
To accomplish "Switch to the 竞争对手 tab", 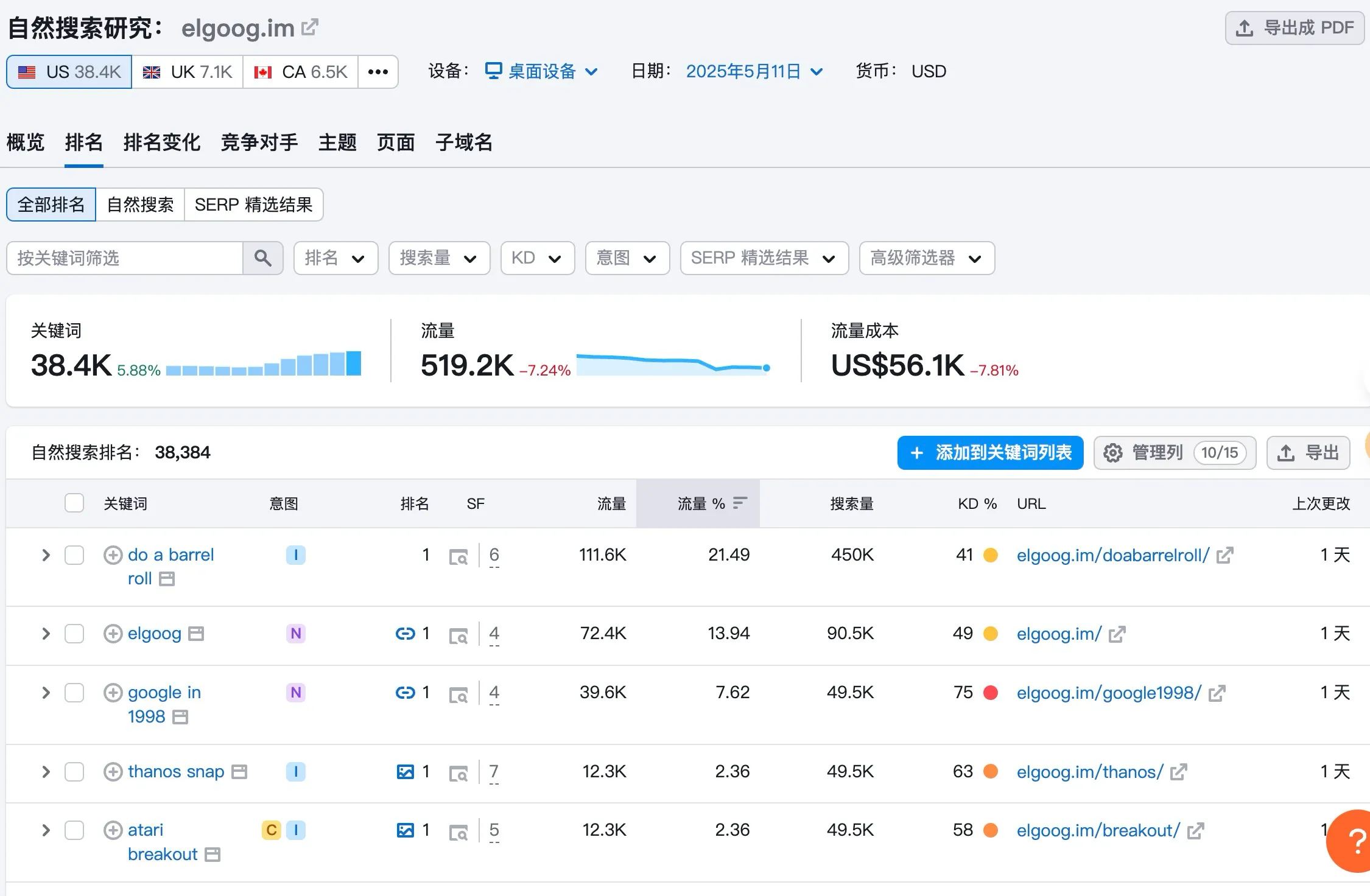I will (259, 142).
